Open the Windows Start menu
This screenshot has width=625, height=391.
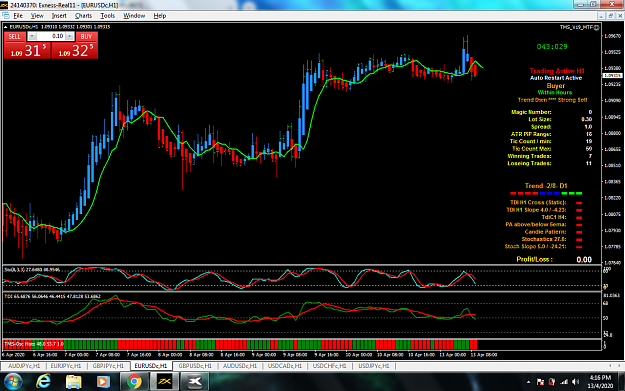(x=13, y=382)
